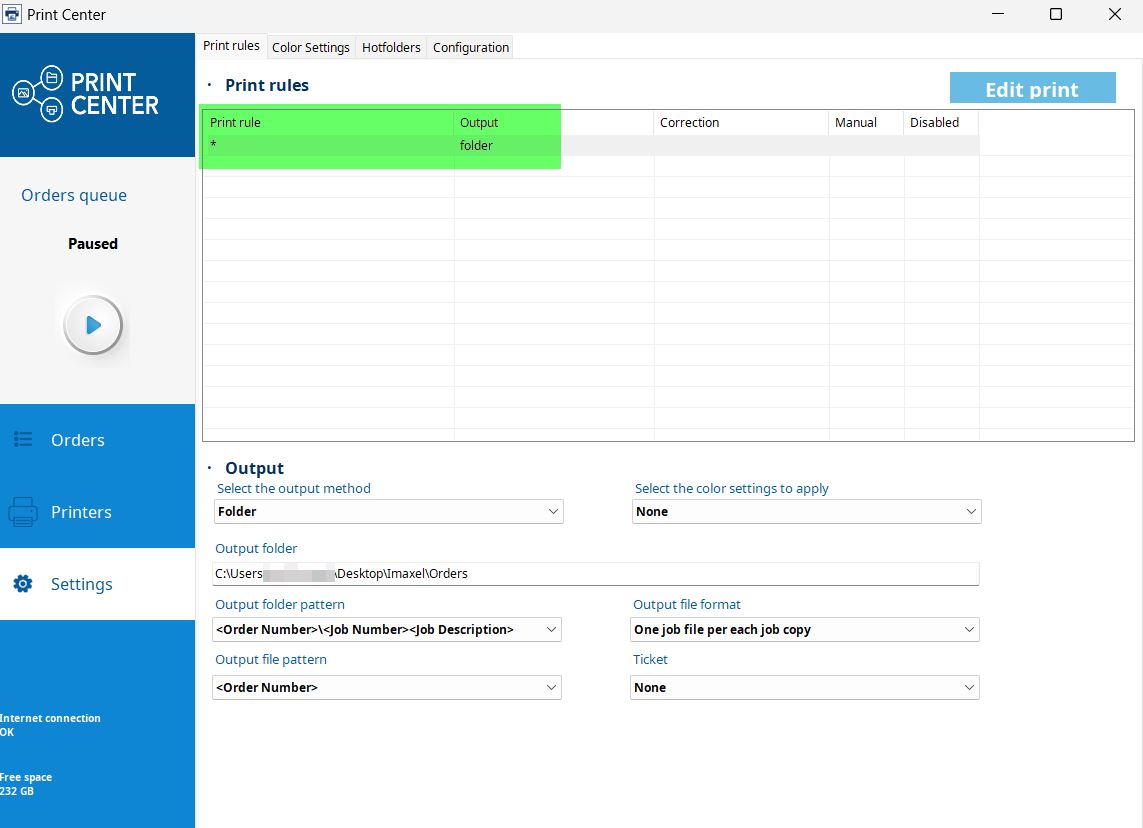Click the Print Center logo in sidebar
Screen dimensions: 1143x828
point(86,94)
